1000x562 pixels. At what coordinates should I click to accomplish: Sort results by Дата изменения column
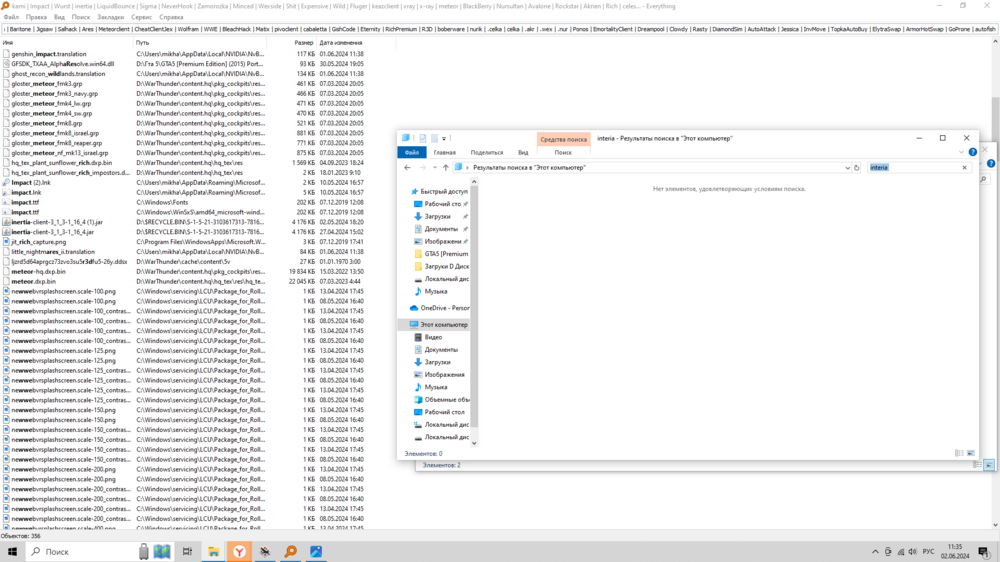357,43
